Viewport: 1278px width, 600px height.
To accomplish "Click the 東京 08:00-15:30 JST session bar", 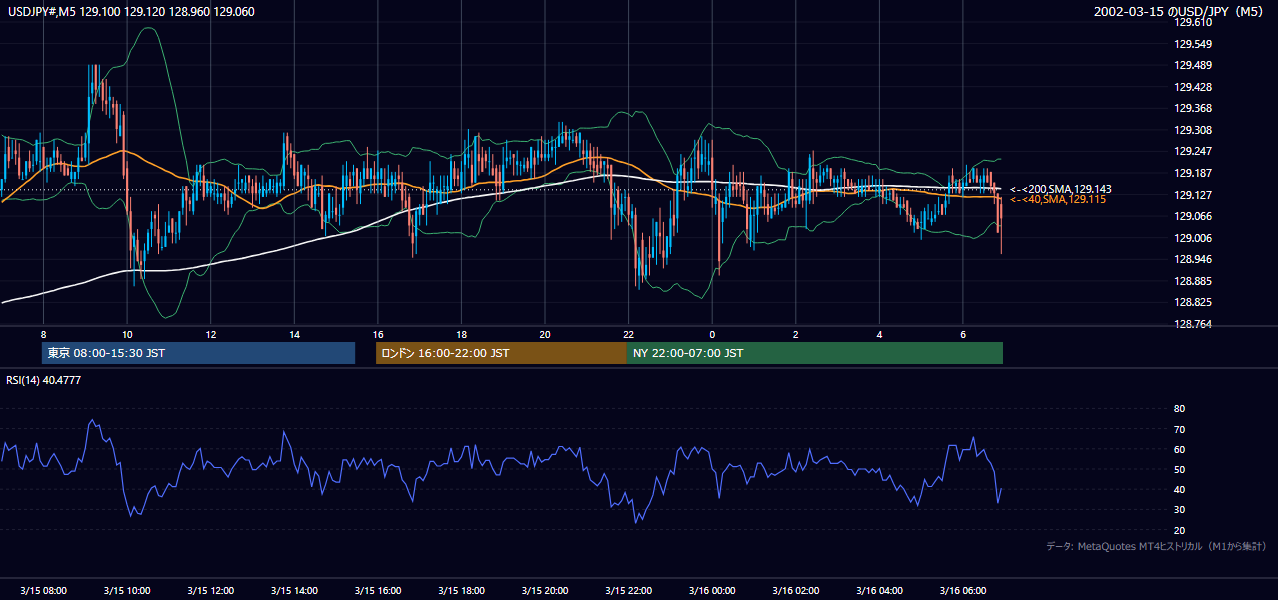I will click(198, 353).
